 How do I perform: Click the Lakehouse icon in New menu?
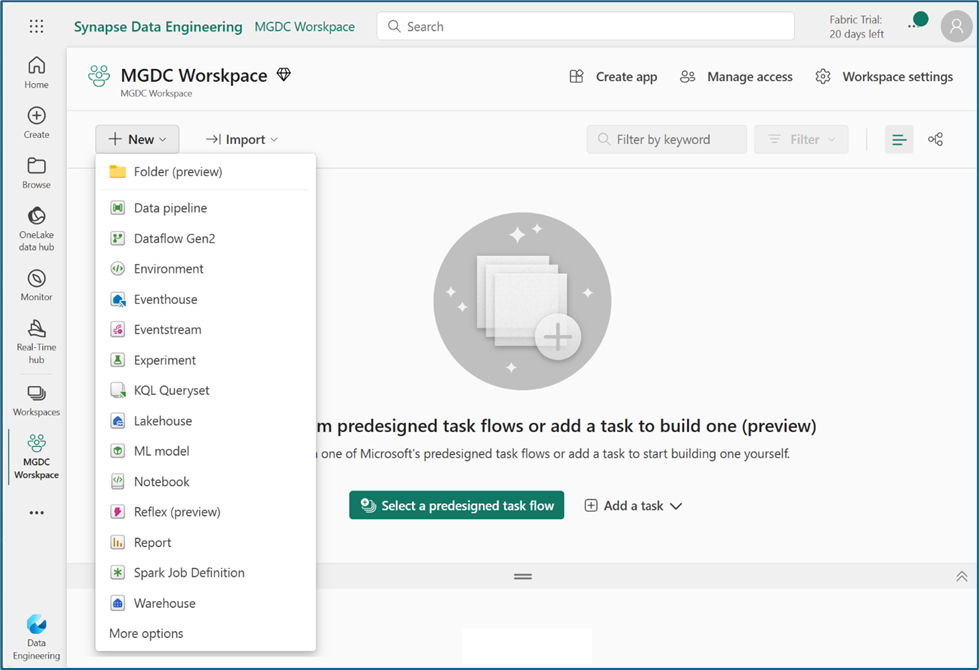coord(117,421)
